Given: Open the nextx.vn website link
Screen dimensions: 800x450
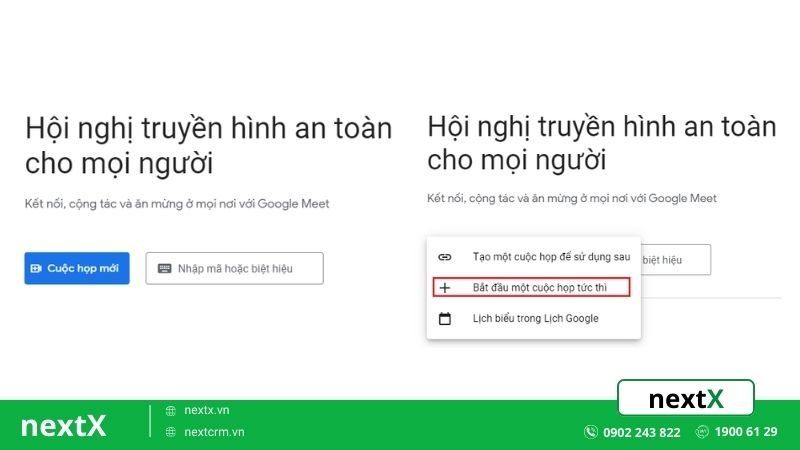Looking at the screenshot, I should point(207,410).
